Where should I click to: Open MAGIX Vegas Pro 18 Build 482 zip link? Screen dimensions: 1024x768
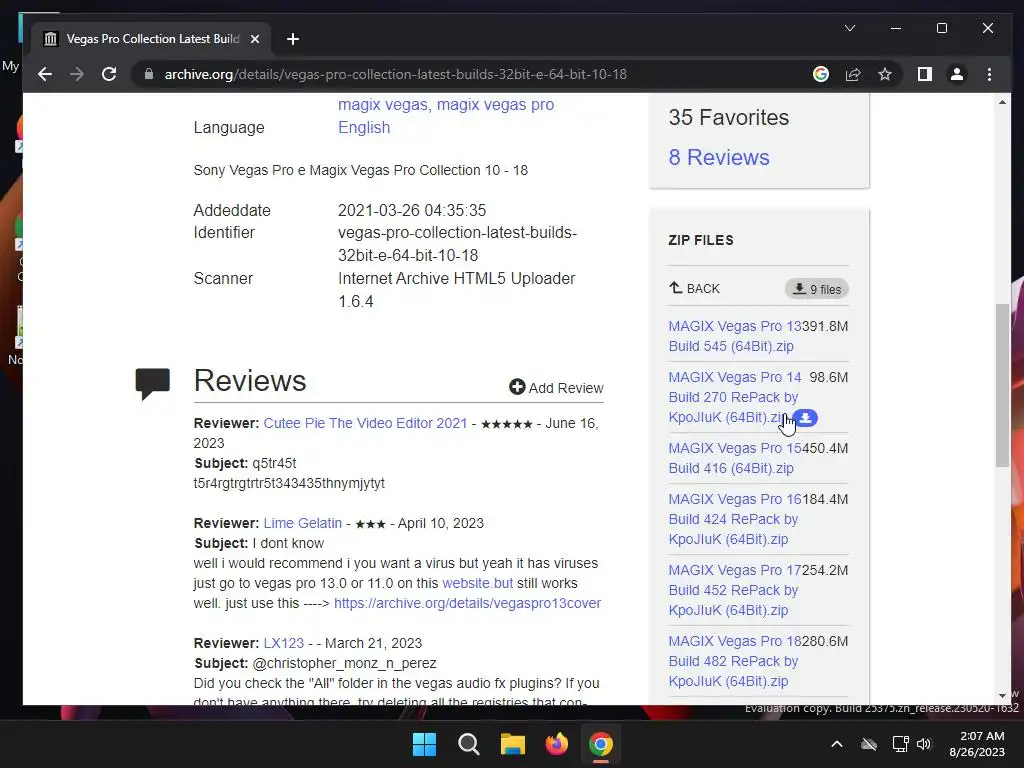point(735,661)
